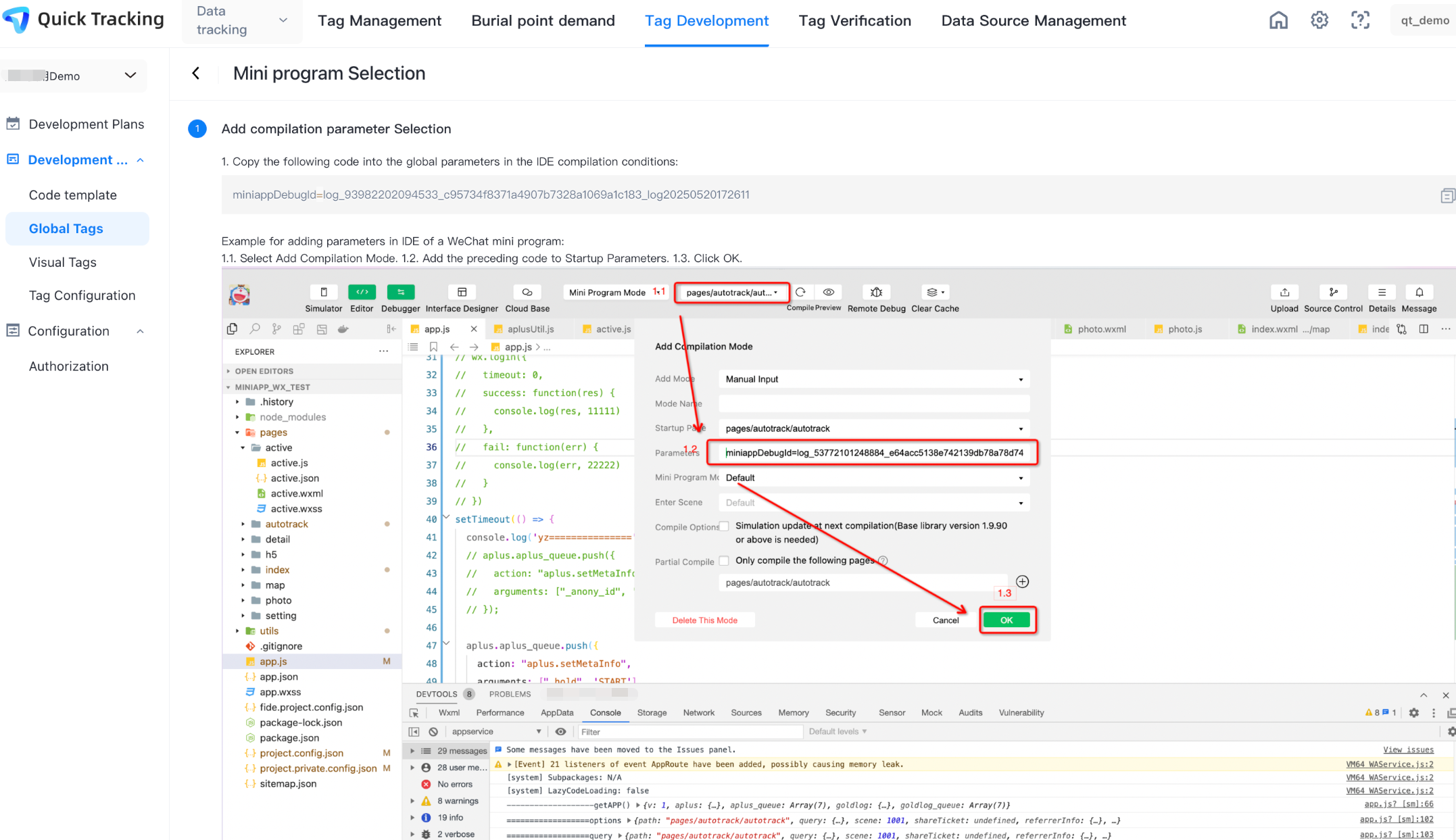
Task: Collapse the Configuration section chevron
Action: (x=141, y=331)
